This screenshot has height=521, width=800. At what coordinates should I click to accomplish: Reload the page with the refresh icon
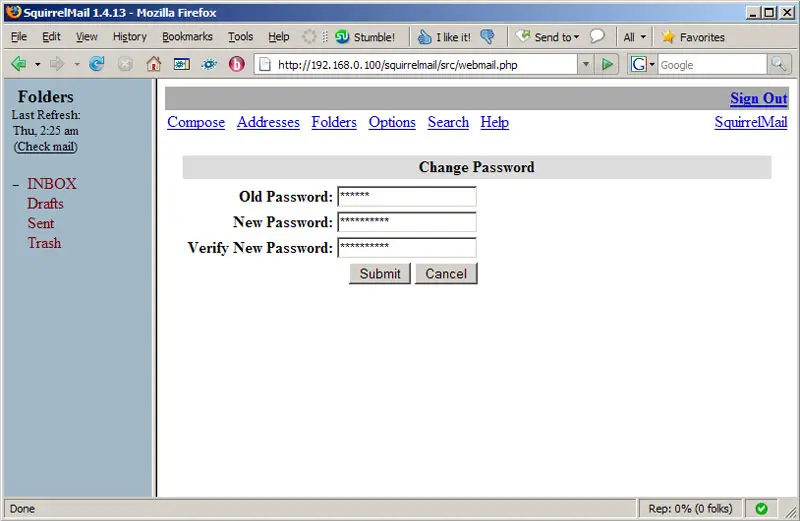[x=97, y=64]
